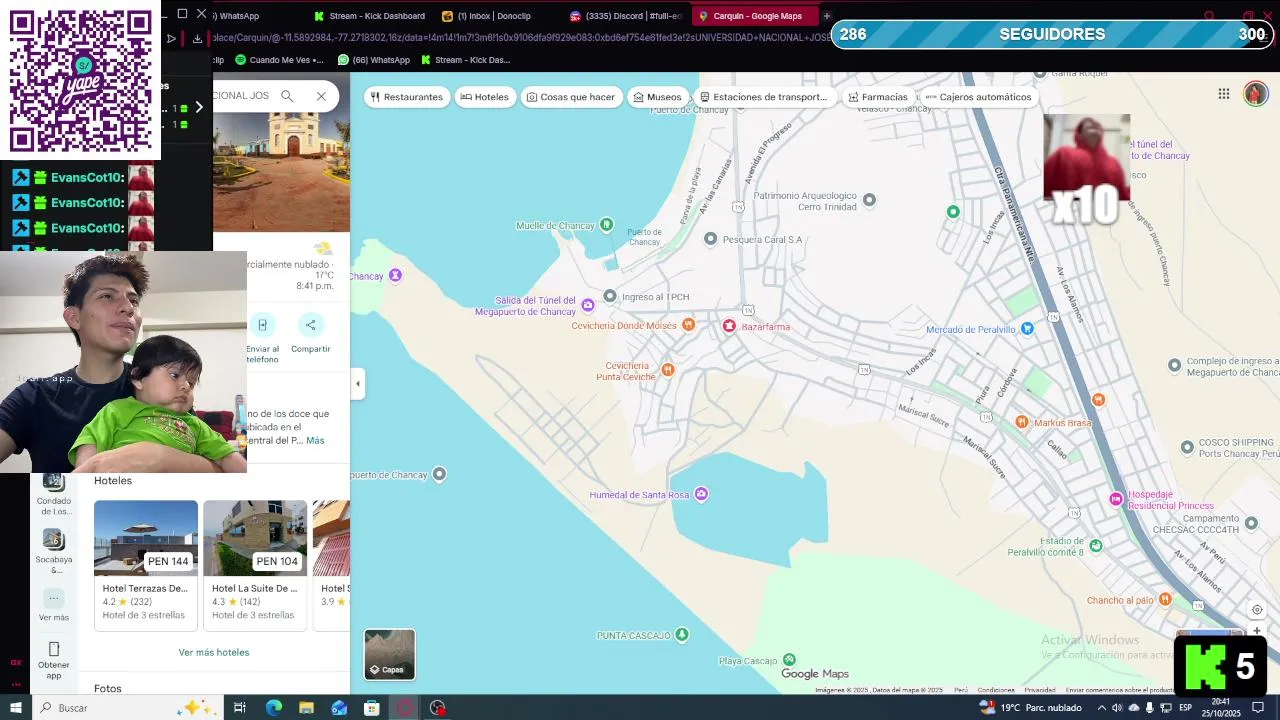Screen dimensions: 1280x720
Task: Open the Privacidad footer link
Action: 1040,690
